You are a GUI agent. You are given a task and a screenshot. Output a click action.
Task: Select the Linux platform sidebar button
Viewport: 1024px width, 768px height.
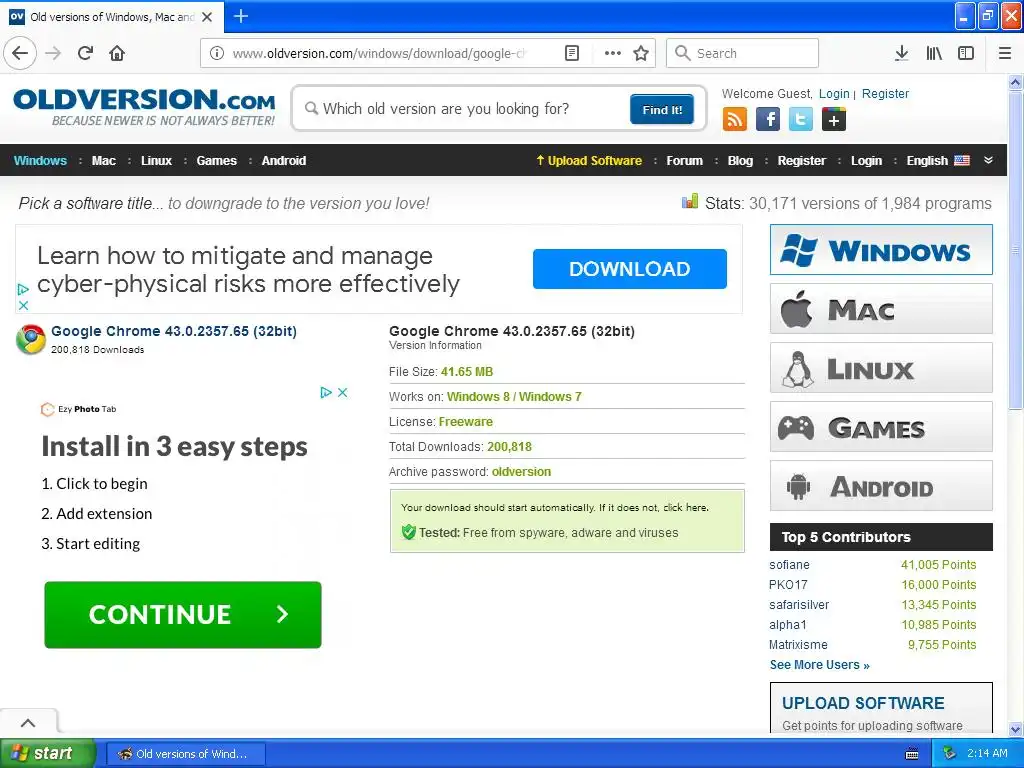point(881,368)
